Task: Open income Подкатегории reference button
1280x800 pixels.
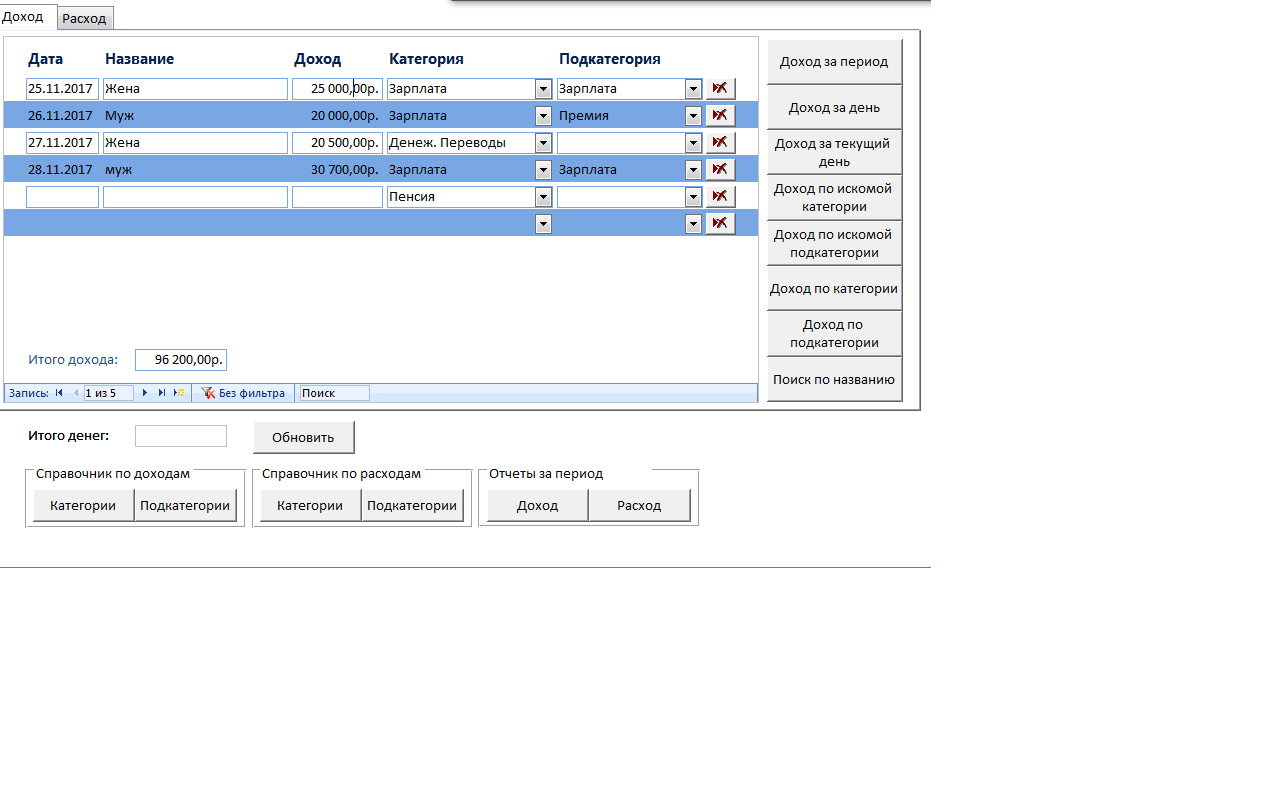Action: point(185,505)
